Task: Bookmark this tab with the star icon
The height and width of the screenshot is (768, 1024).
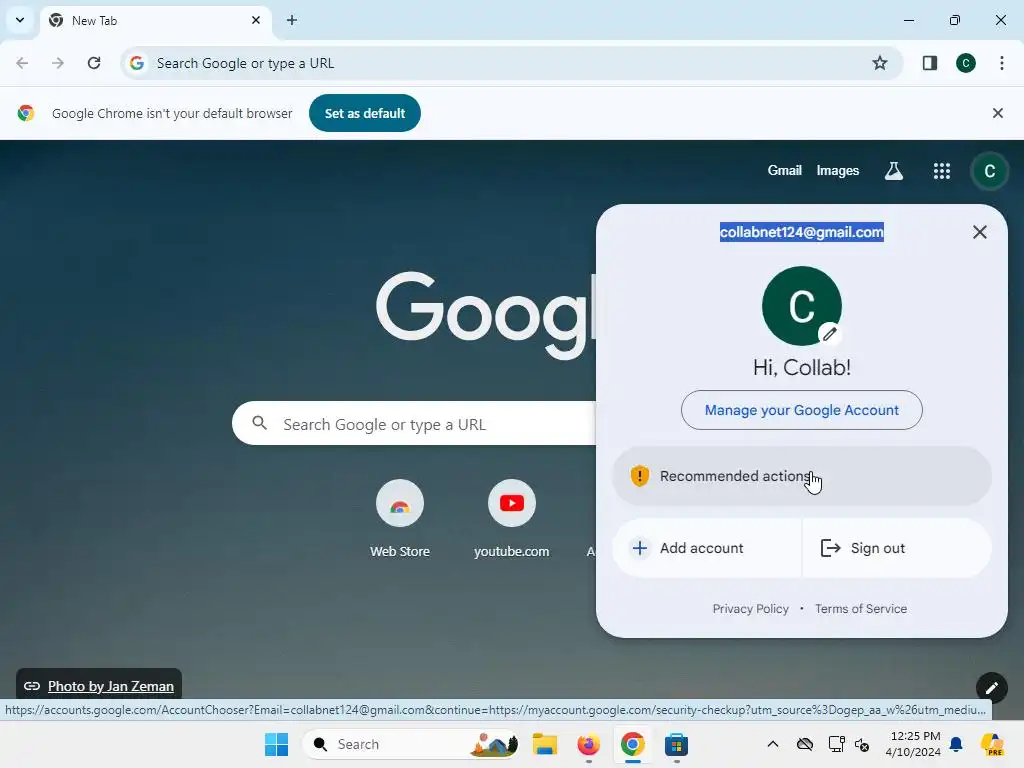Action: coord(880,63)
